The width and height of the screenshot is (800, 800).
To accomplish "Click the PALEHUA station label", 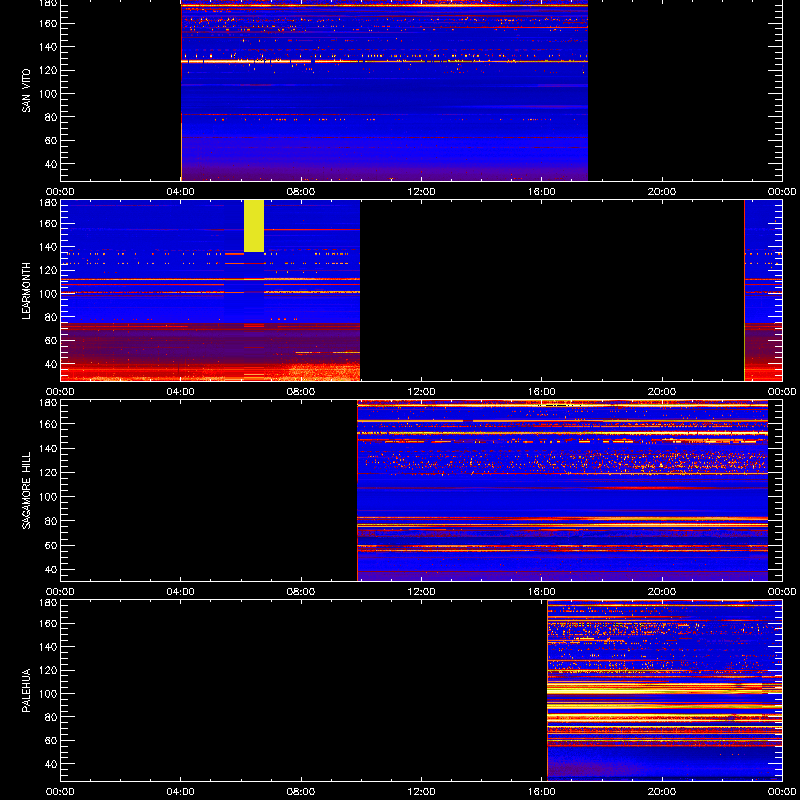I will (x=26, y=690).
